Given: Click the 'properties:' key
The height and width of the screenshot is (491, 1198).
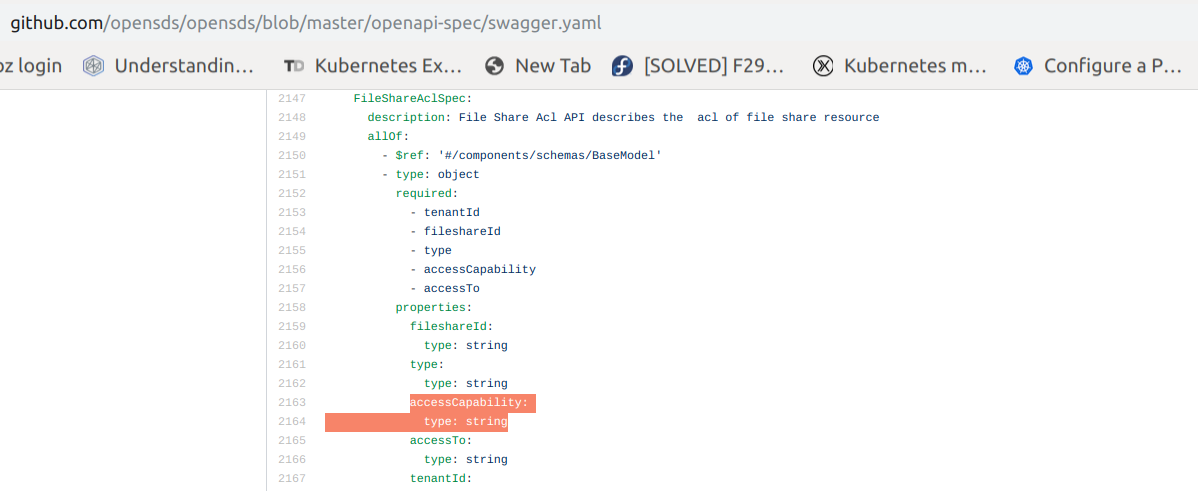Looking at the screenshot, I should coord(434,308).
